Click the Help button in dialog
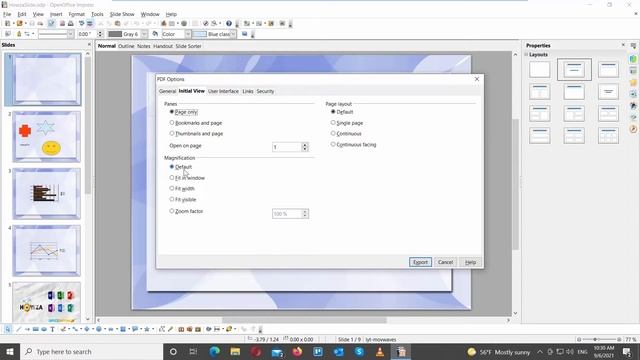This screenshot has width=640, height=360. pyautogui.click(x=470, y=262)
